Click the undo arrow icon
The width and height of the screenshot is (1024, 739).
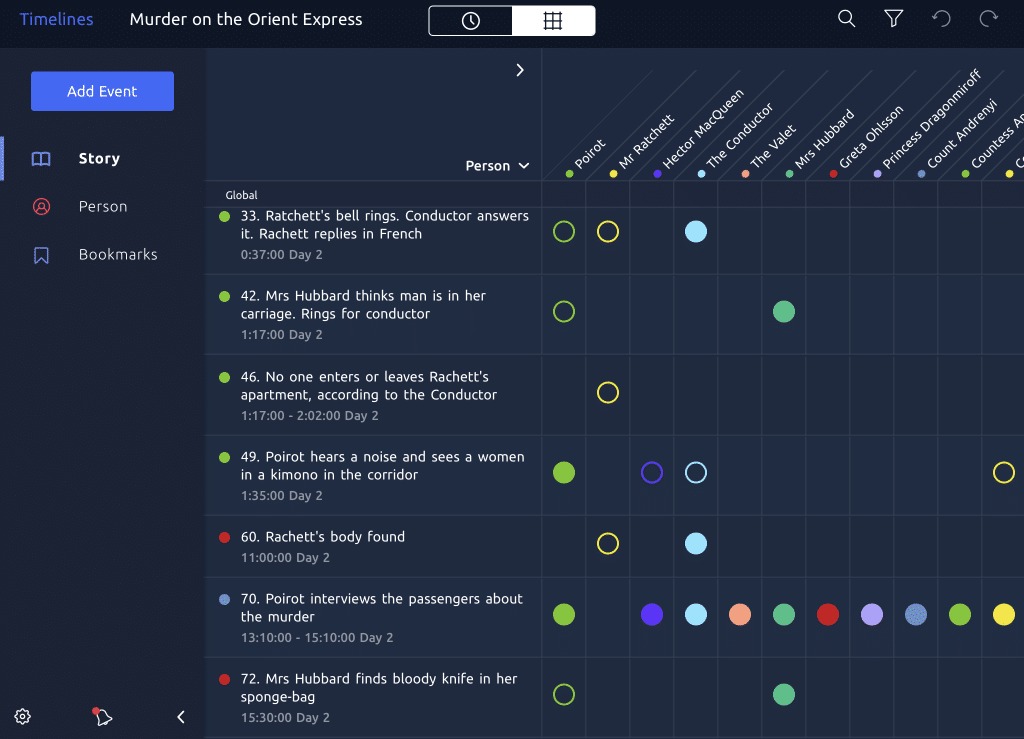pyautogui.click(x=941, y=19)
